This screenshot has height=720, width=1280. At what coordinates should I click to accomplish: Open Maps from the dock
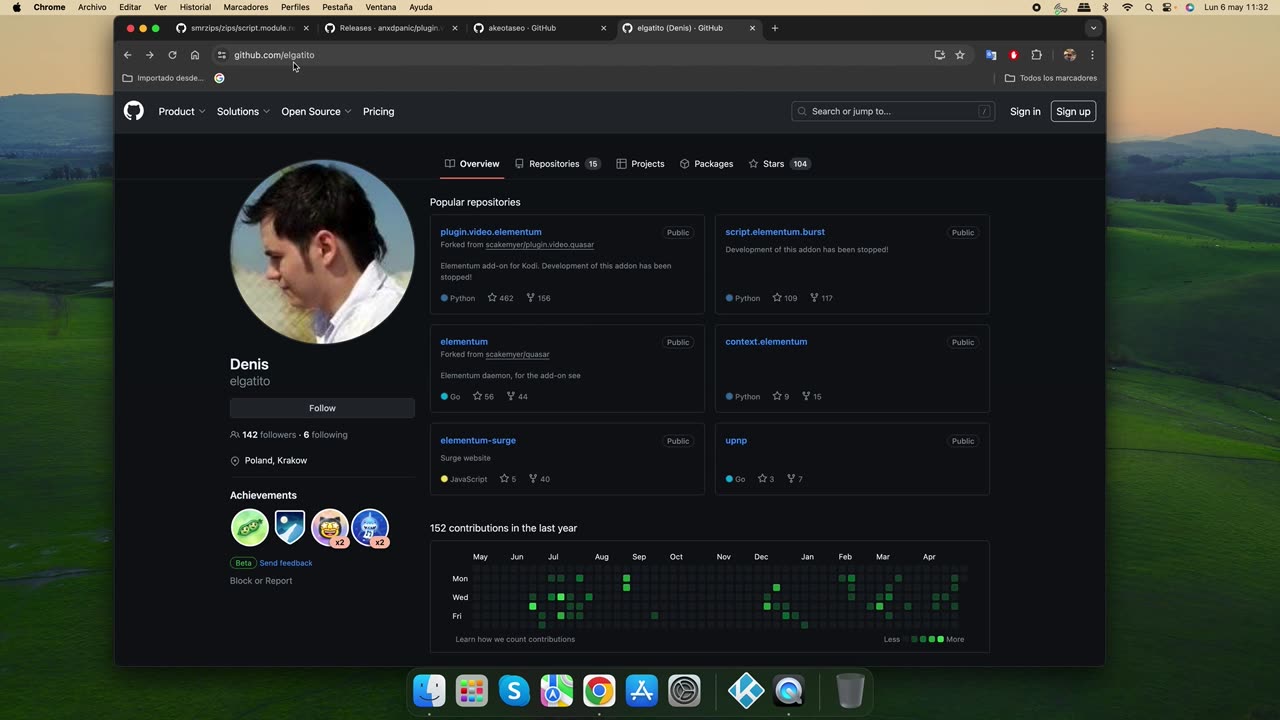tap(556, 690)
